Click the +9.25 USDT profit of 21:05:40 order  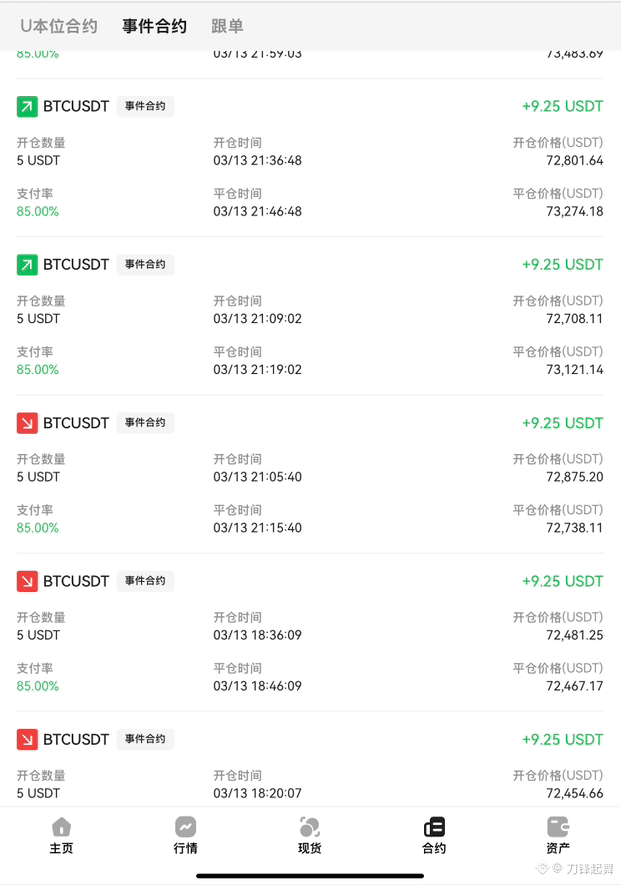point(562,423)
